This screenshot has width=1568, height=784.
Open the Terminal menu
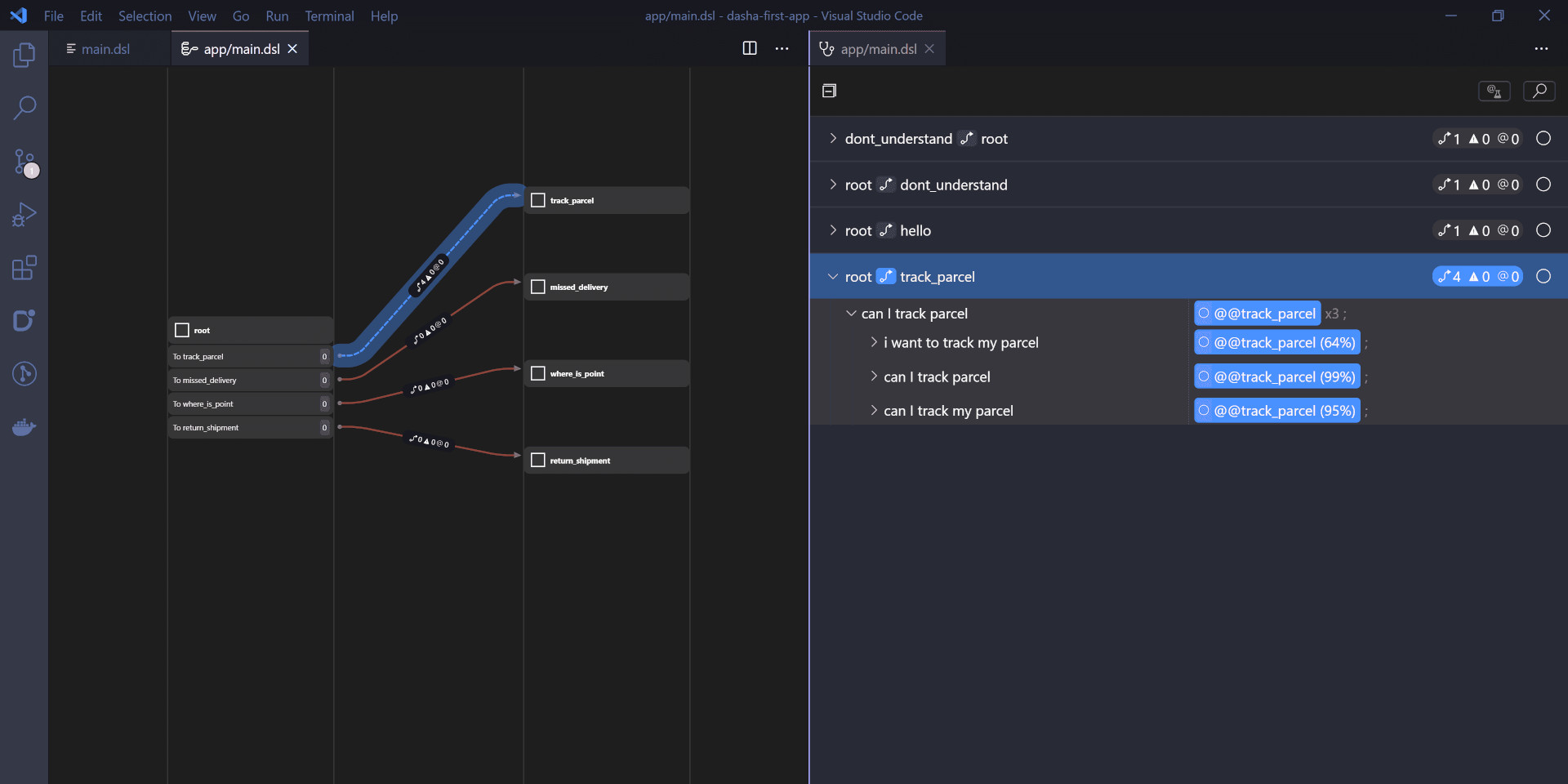click(x=329, y=16)
